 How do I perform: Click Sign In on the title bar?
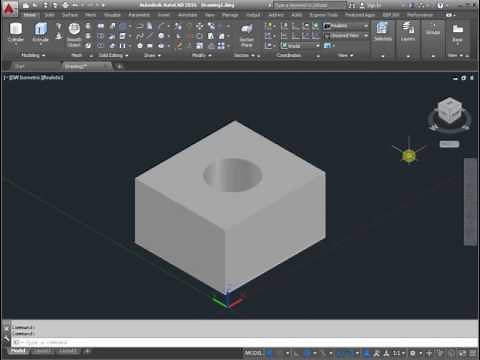click(370, 5)
